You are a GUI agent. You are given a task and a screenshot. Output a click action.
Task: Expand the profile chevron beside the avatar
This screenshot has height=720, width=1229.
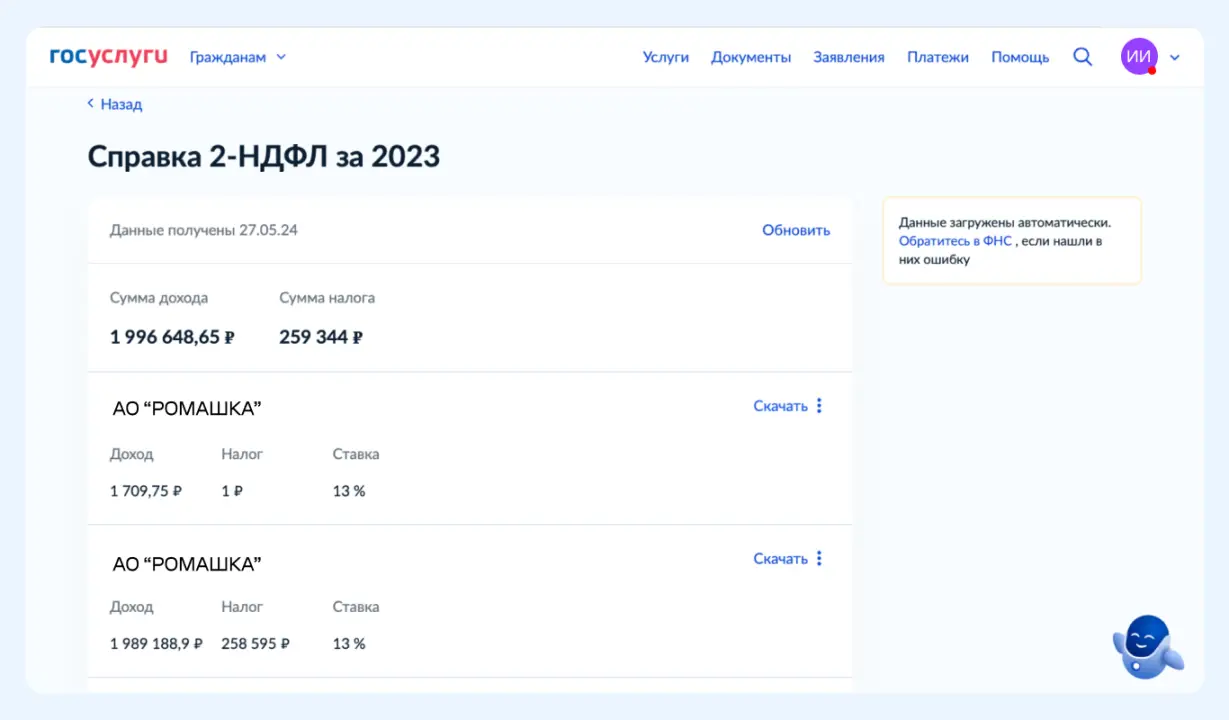coord(1175,57)
